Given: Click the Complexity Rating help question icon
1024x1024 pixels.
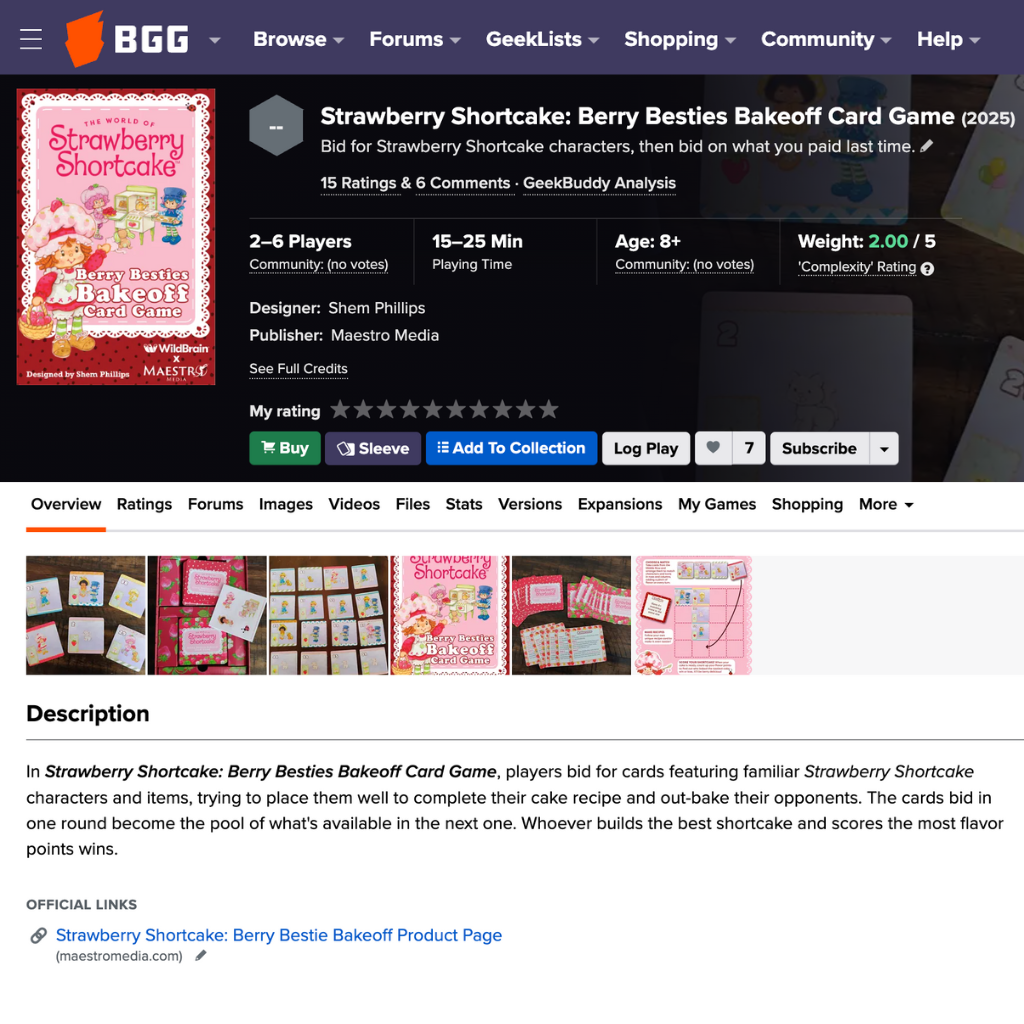Looking at the screenshot, I should pyautogui.click(x=927, y=268).
